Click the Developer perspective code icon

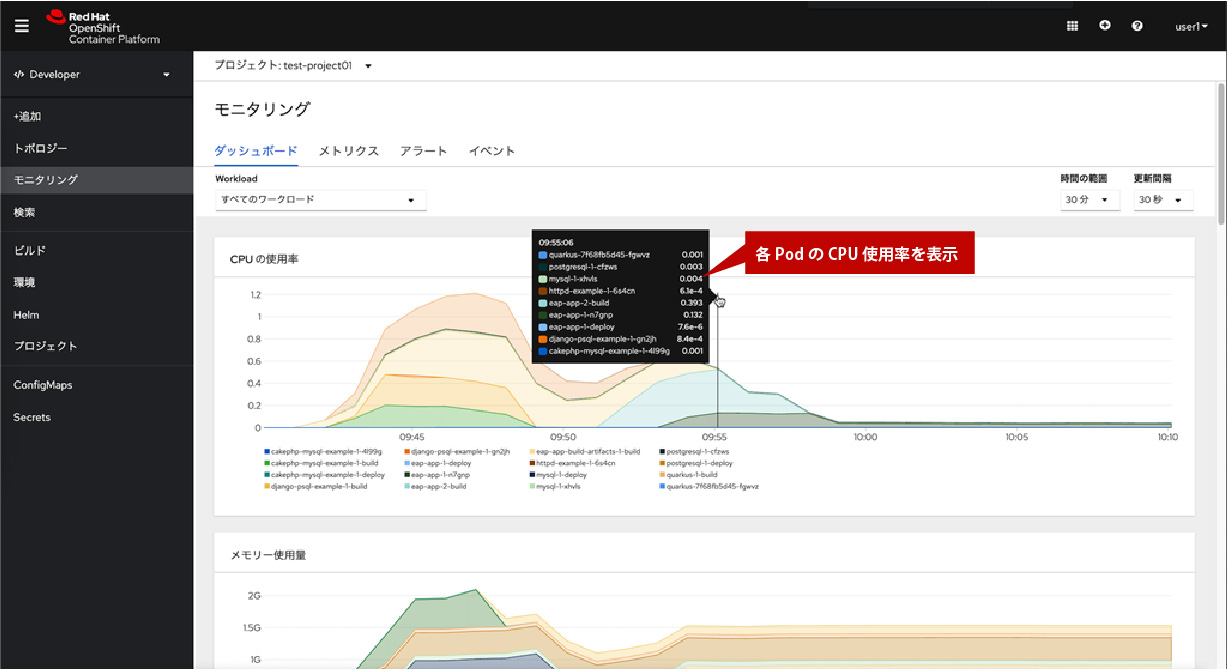pos(19,75)
